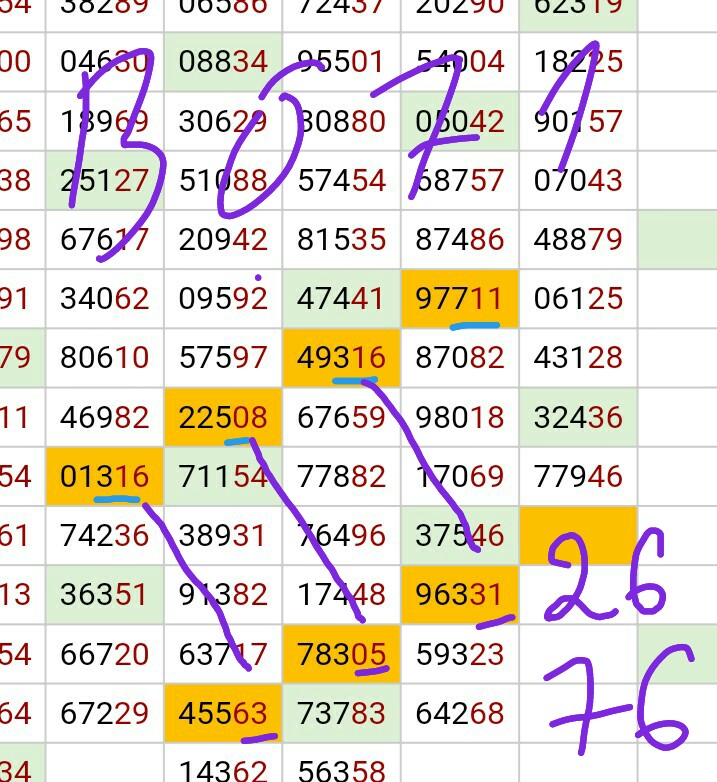Viewport: 717px width, 782px height.
Task: Click on the 87486 cell
Action: 460,239
